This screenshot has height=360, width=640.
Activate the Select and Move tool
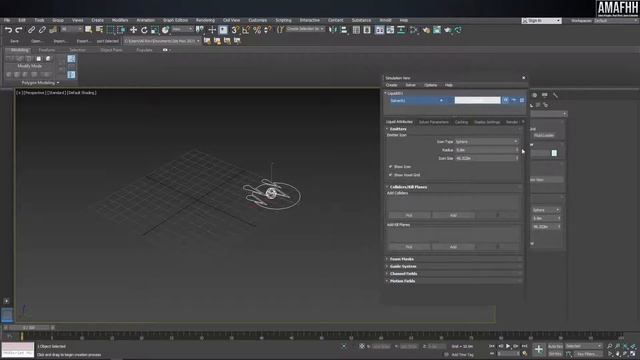(133, 30)
